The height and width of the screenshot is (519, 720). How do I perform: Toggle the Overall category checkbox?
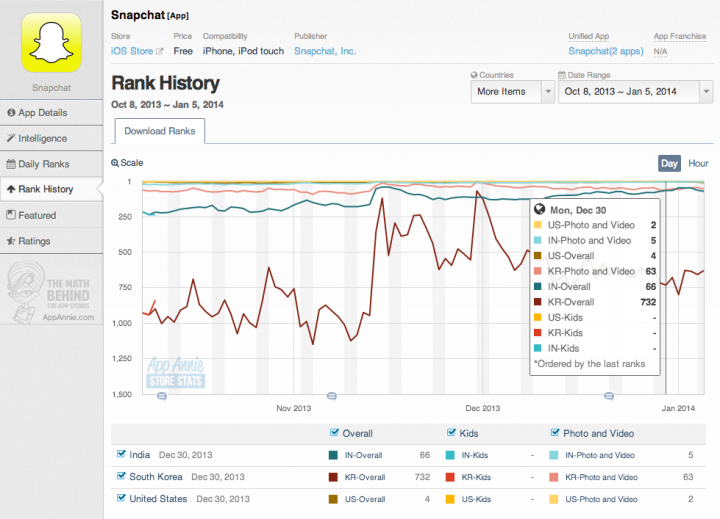334,433
